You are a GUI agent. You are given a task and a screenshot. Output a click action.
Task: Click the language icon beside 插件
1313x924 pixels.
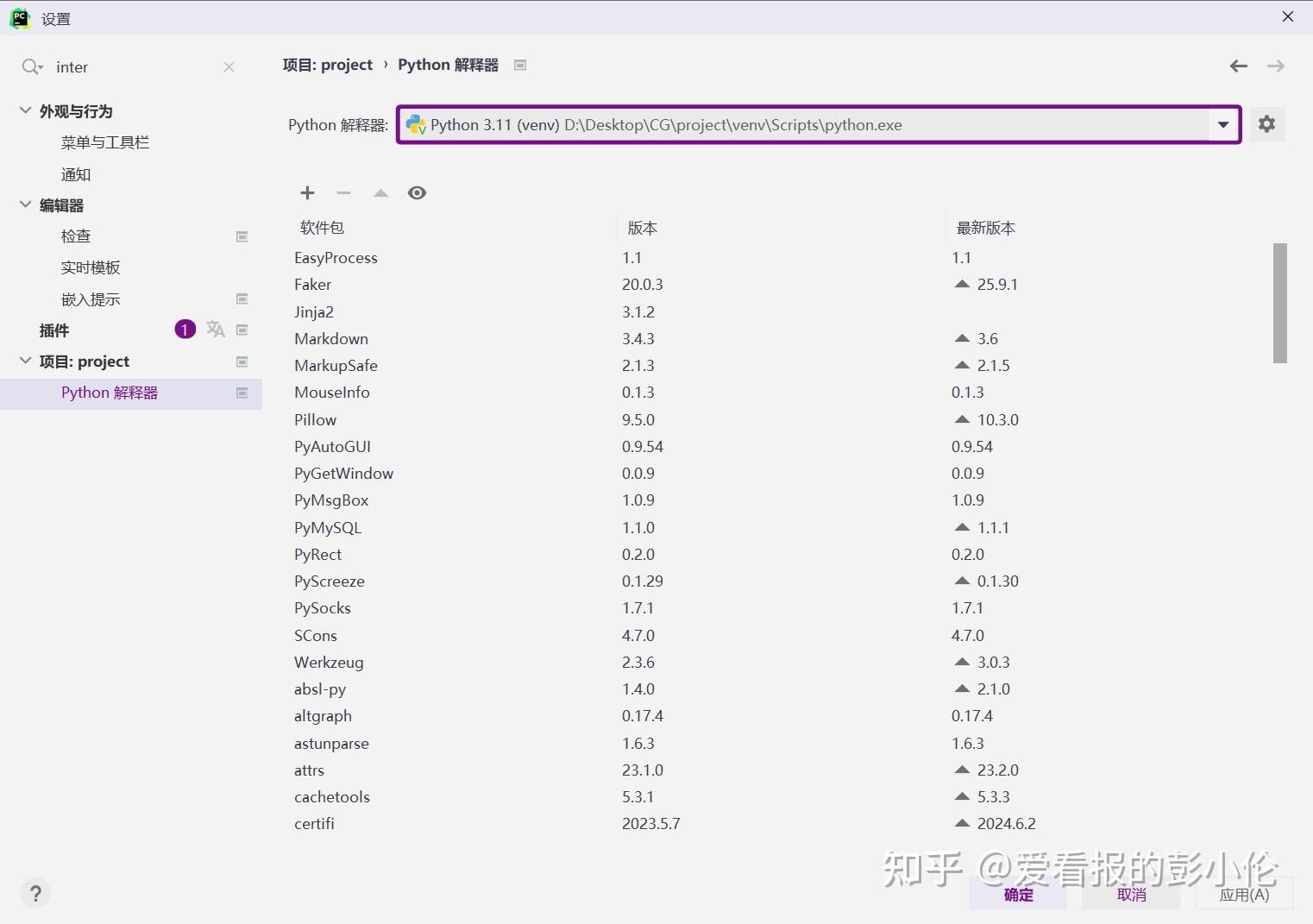pyautogui.click(x=216, y=330)
